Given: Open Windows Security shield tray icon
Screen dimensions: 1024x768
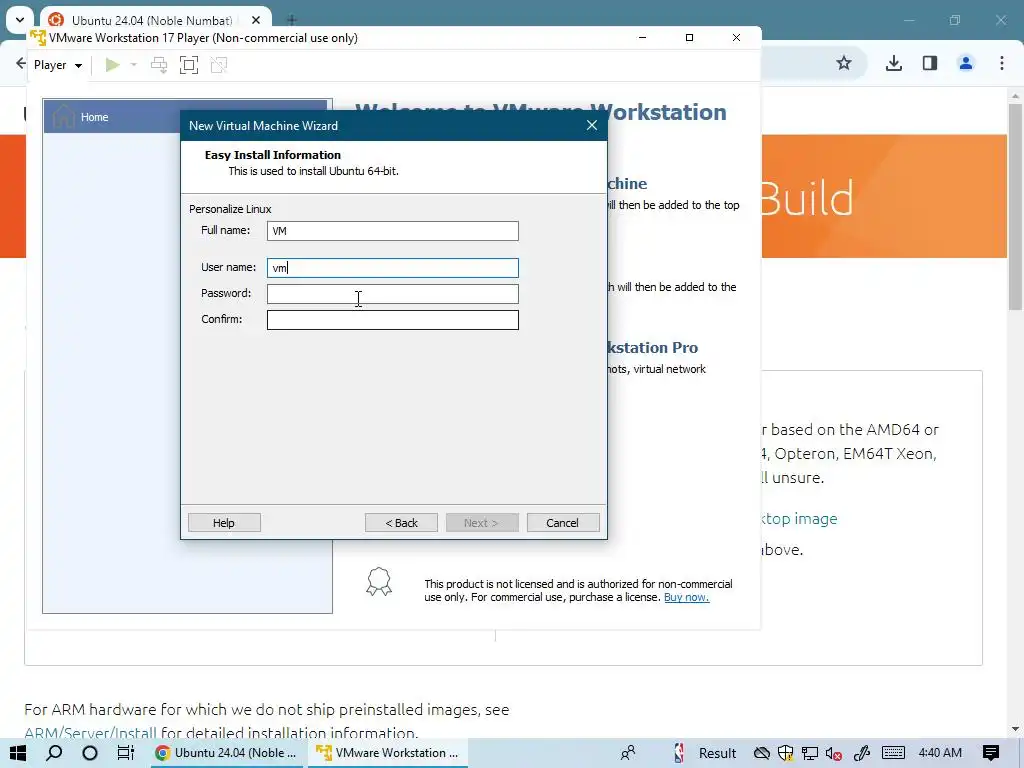Looking at the screenshot, I should [786, 753].
